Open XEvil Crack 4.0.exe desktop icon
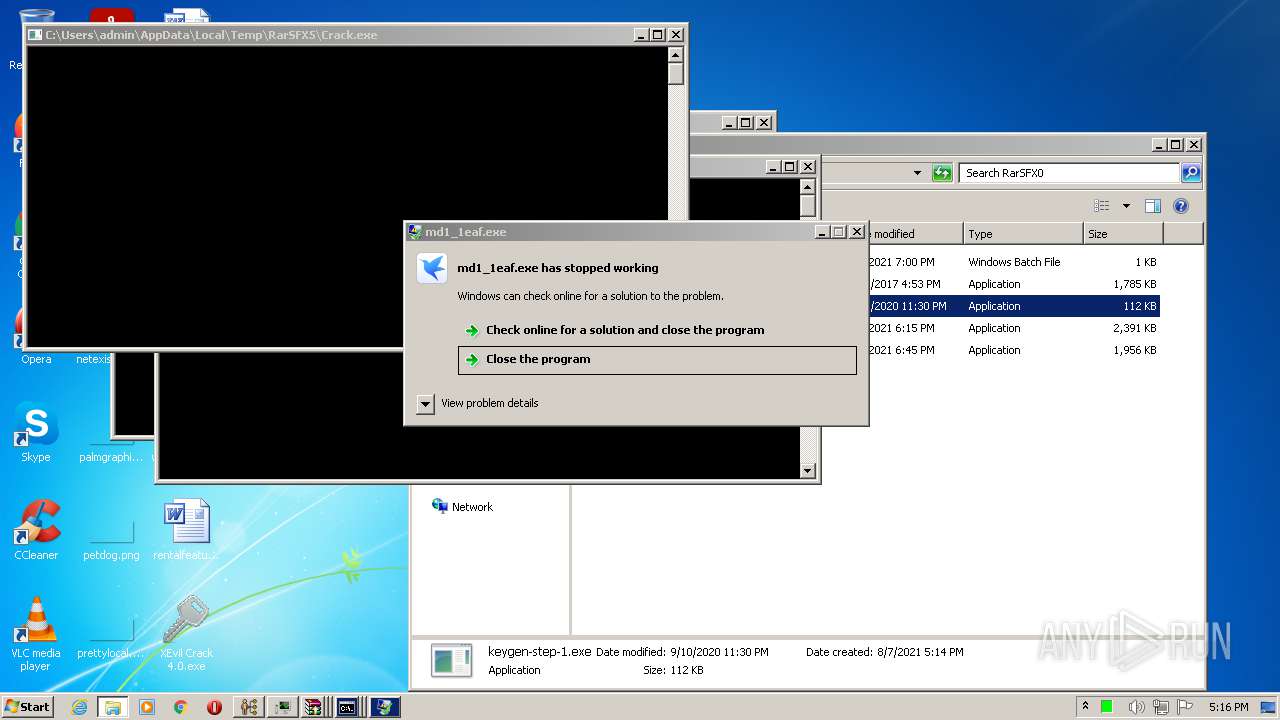This screenshot has width=1280, height=720. tap(186, 635)
